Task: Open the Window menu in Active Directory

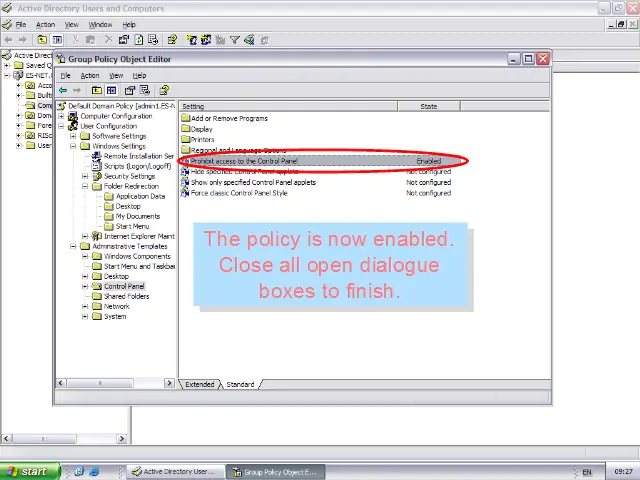Action: [100, 24]
